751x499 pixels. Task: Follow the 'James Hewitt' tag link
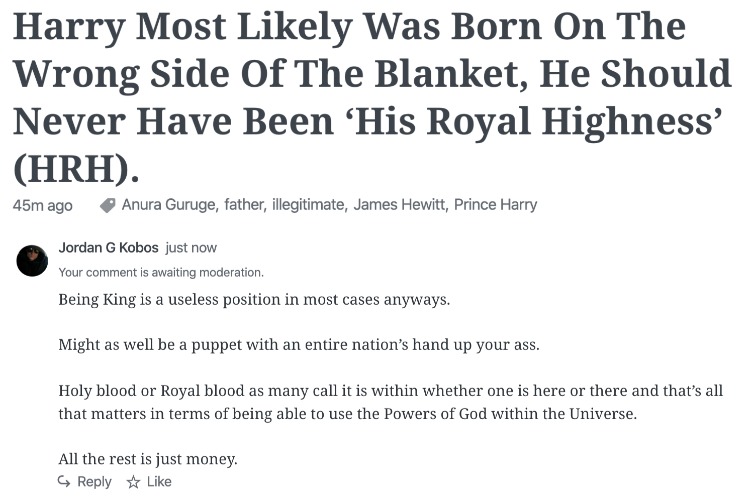click(x=399, y=204)
